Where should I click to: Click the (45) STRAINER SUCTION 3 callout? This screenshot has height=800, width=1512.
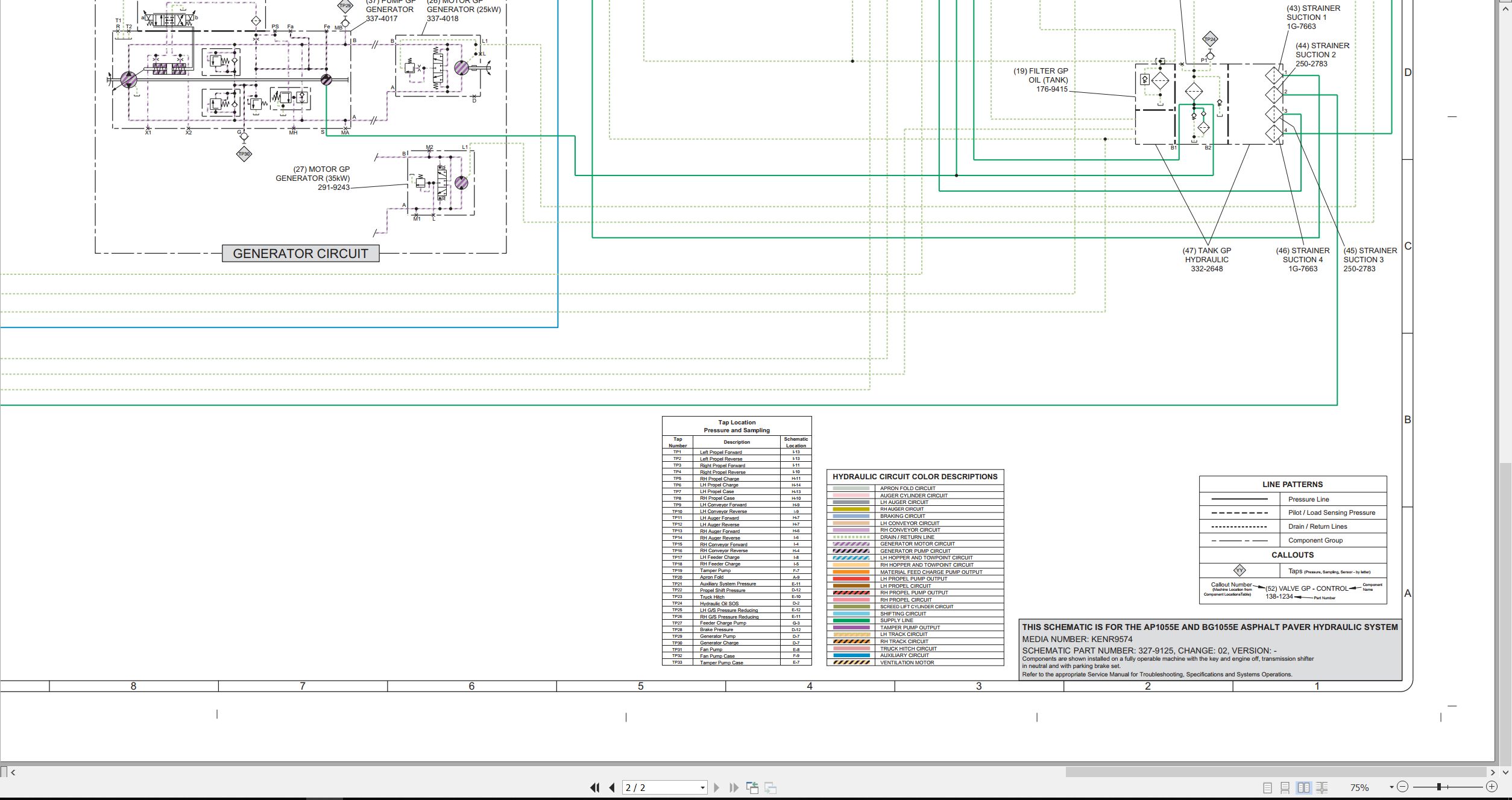point(1370,260)
